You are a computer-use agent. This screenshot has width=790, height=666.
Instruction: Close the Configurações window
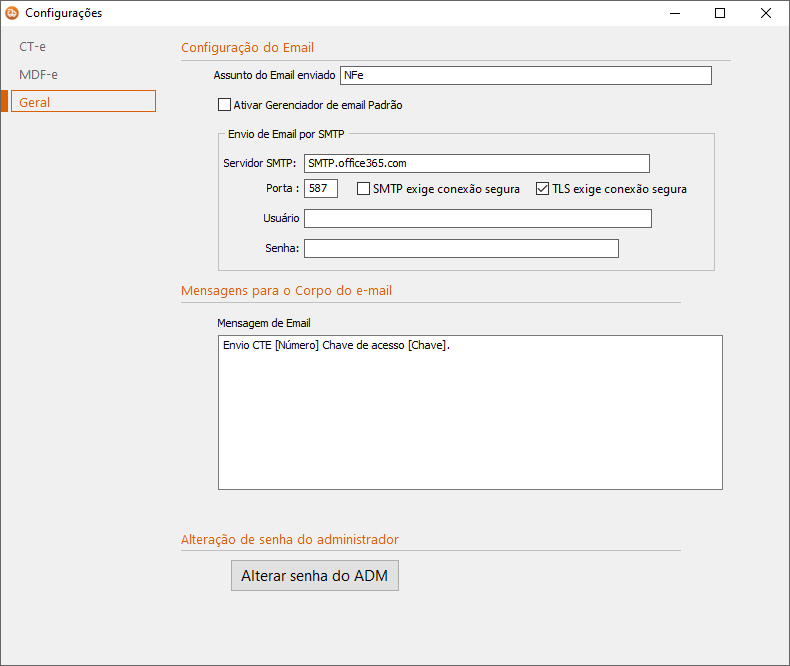pos(766,14)
